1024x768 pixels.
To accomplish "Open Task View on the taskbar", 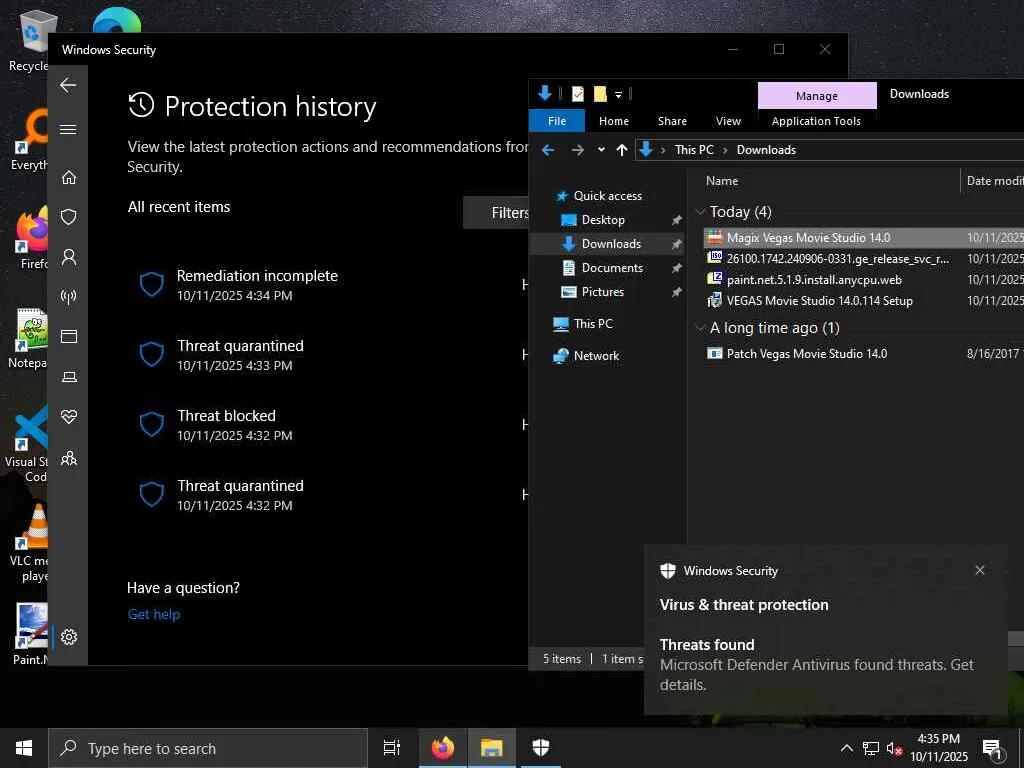I will coord(391,748).
